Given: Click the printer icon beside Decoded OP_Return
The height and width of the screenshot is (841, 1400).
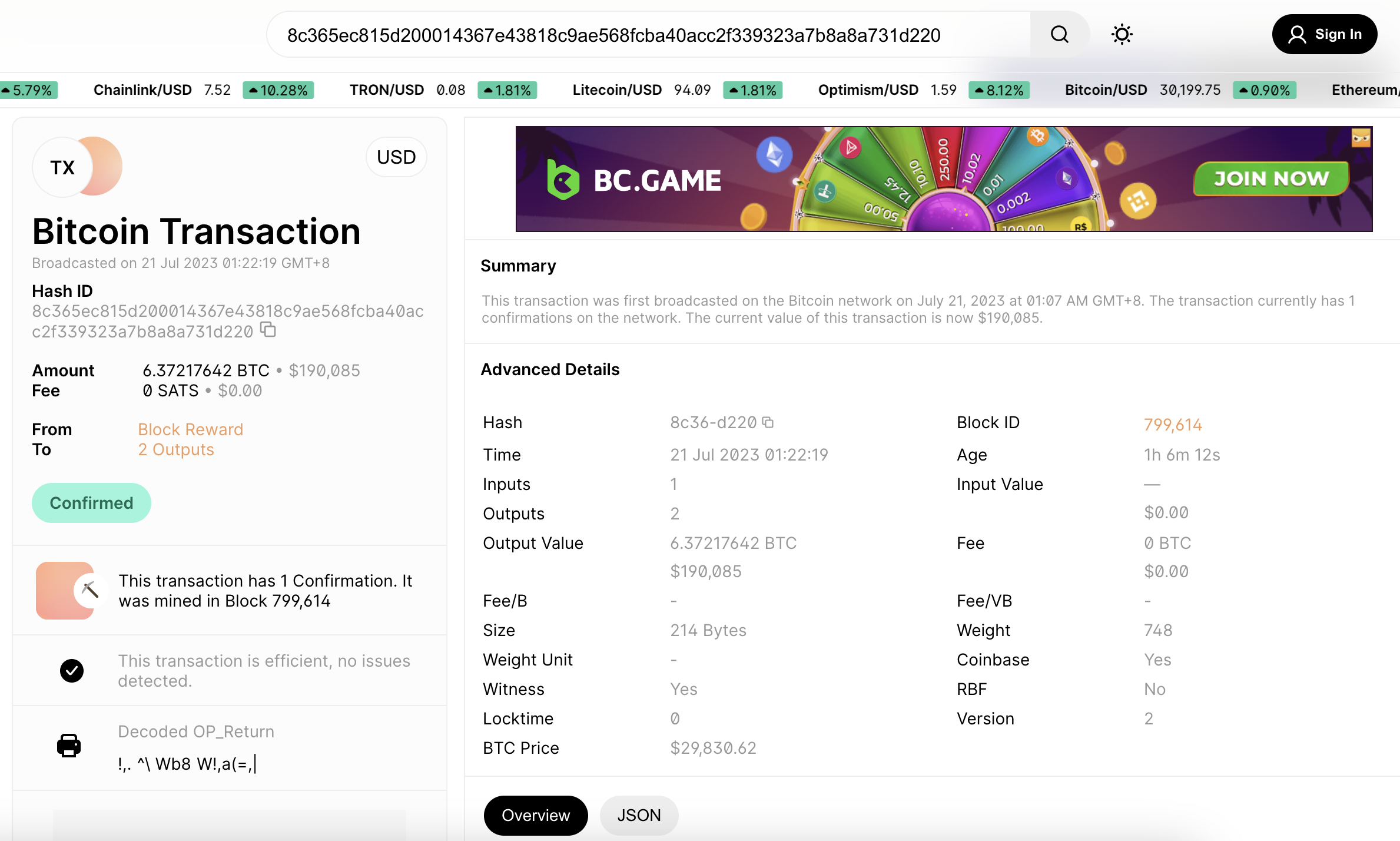Looking at the screenshot, I should [x=69, y=746].
